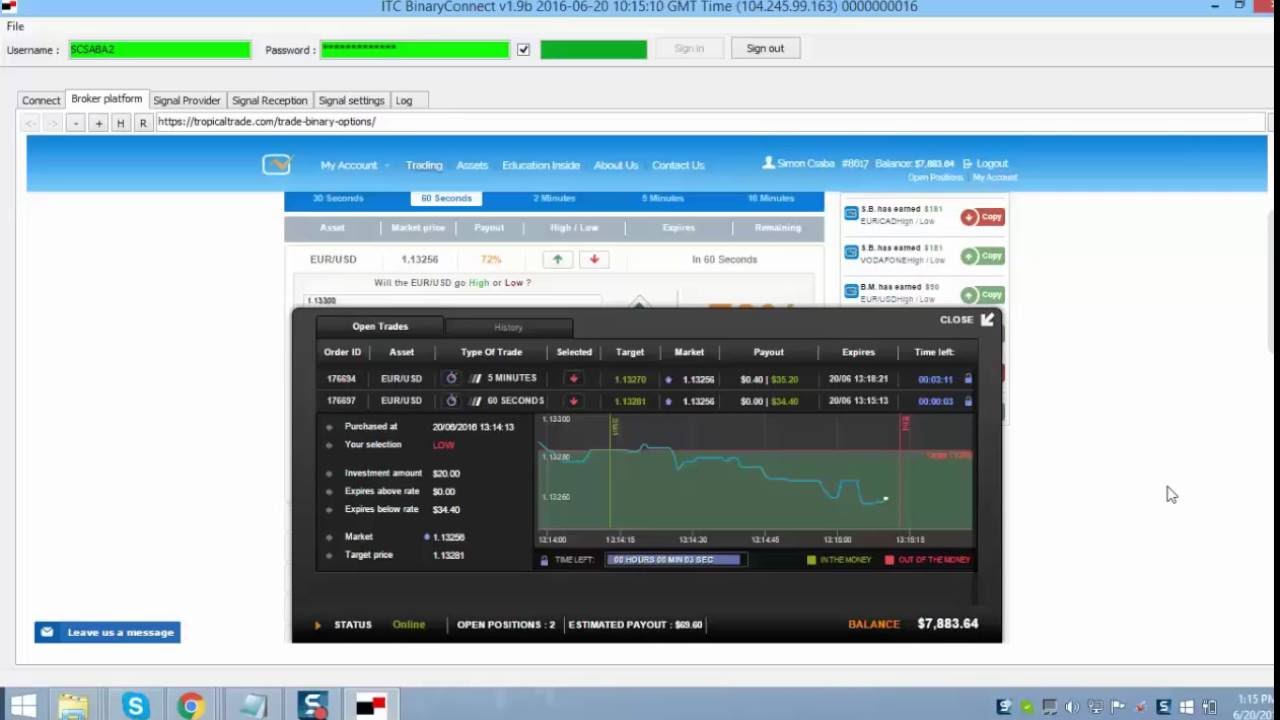Open the About Us link
Screen dimensions: 1280x720
[616, 165]
